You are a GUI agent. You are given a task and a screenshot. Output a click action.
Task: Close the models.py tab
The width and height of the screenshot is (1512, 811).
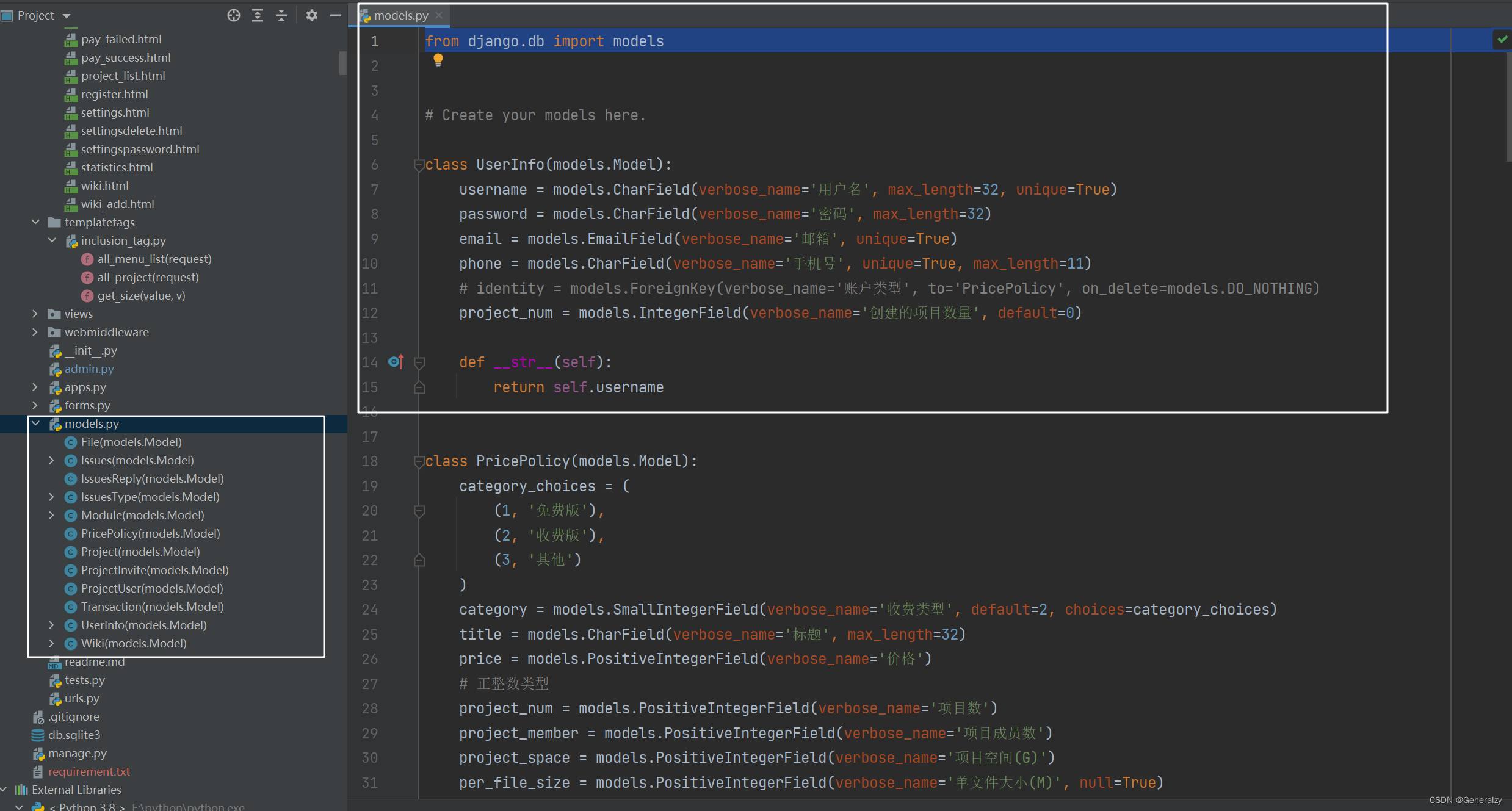(439, 15)
